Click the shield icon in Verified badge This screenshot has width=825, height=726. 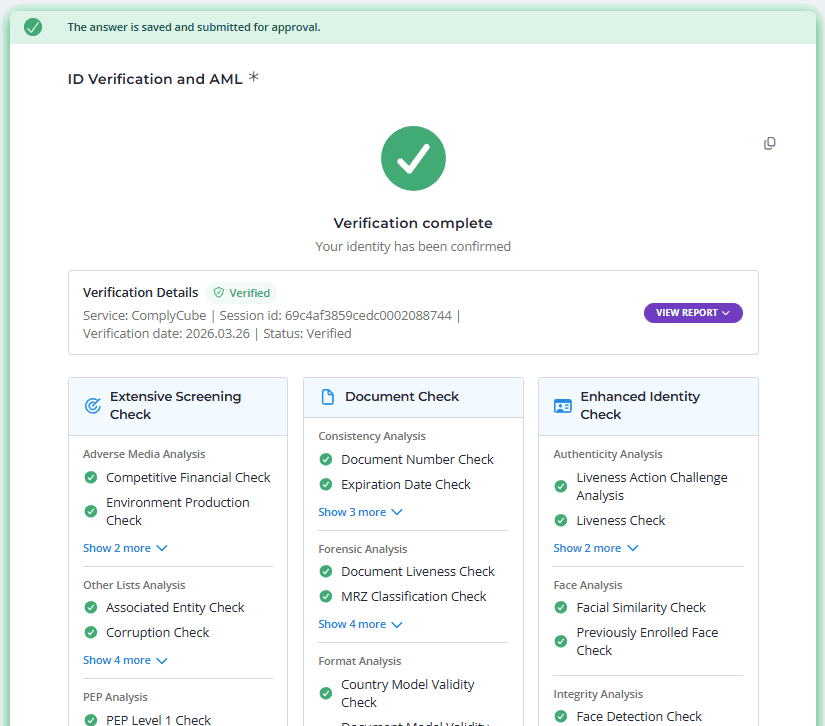(x=218, y=293)
